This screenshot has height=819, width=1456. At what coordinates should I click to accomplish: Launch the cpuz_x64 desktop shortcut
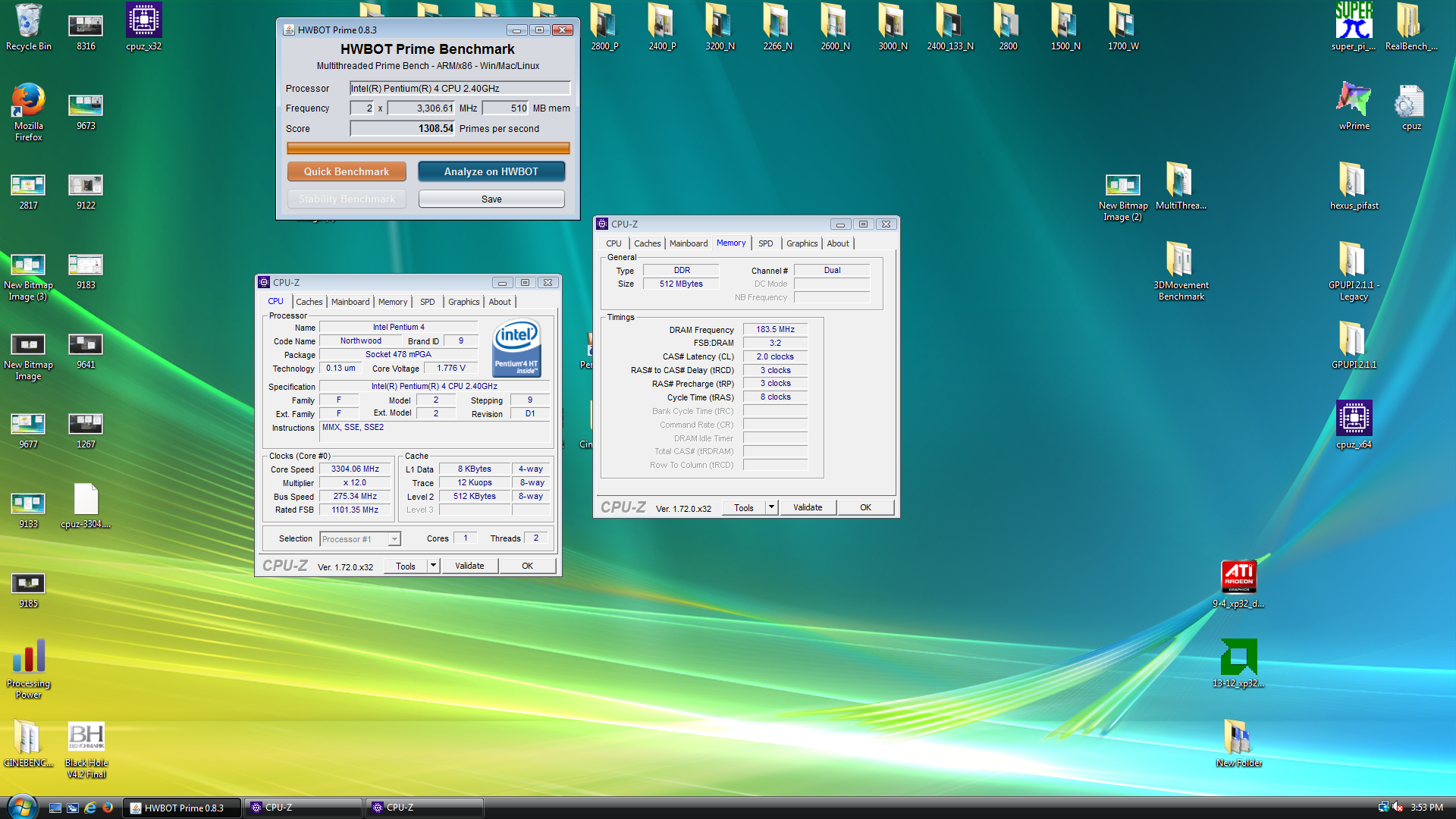click(1354, 425)
